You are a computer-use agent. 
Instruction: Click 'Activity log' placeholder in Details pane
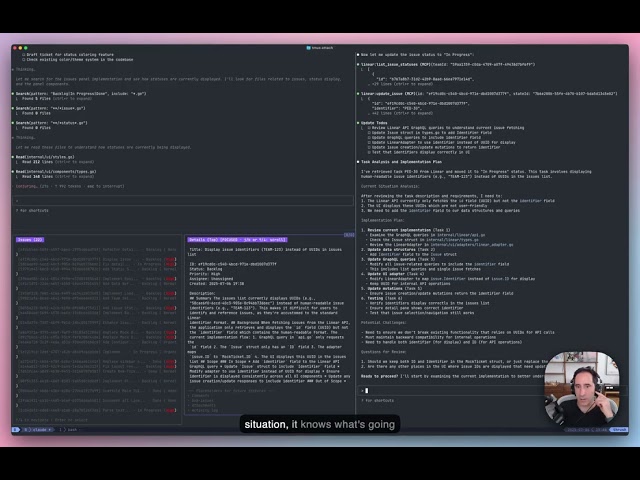pyautogui.click(x=204, y=410)
